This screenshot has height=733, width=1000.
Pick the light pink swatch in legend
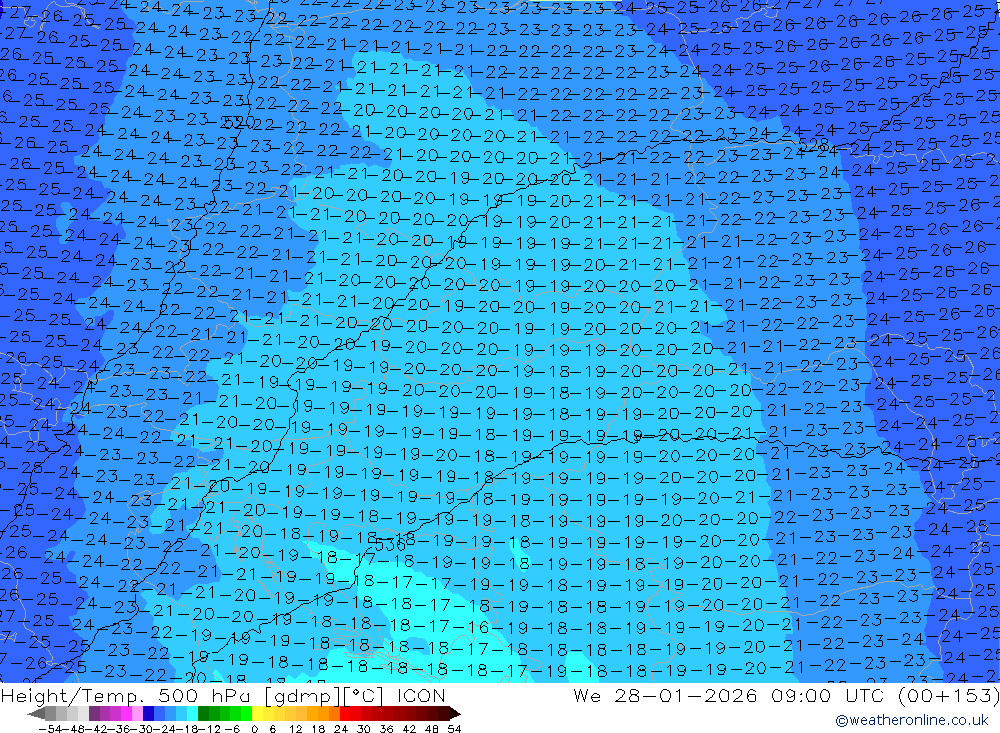point(137,713)
